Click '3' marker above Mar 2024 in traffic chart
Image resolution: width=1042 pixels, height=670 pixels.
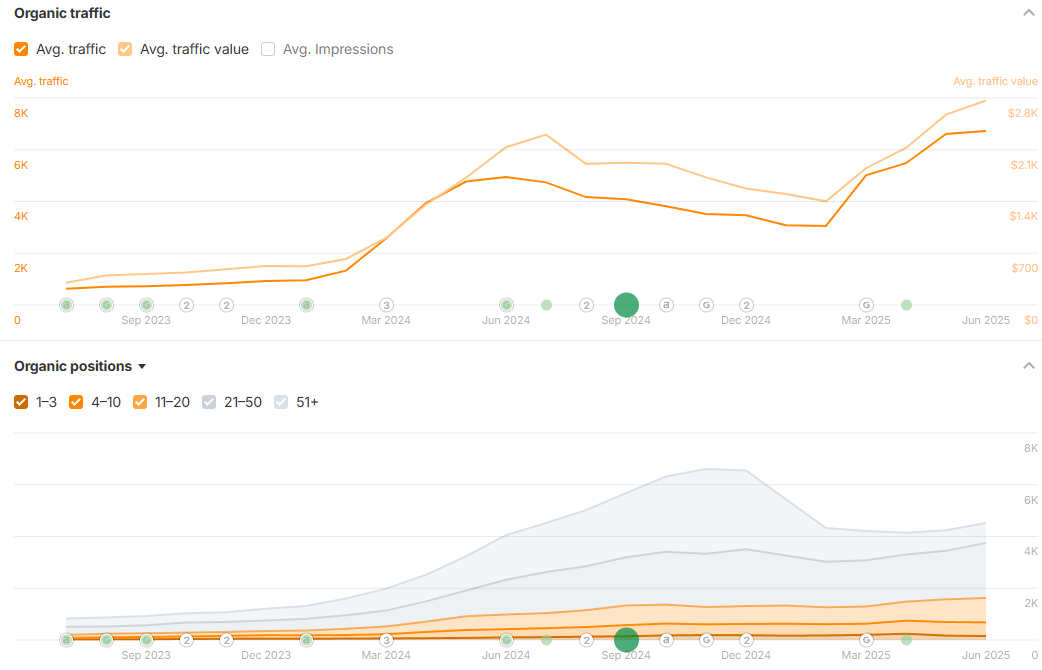click(x=386, y=305)
